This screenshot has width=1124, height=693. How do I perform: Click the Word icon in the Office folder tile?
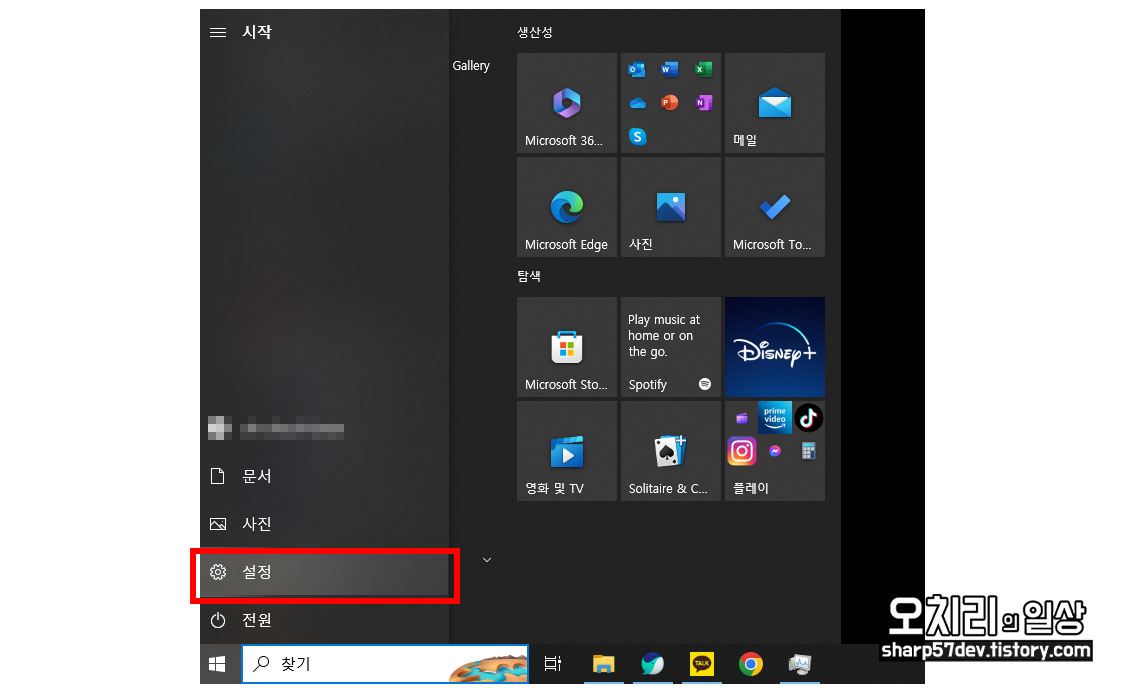[x=670, y=70]
